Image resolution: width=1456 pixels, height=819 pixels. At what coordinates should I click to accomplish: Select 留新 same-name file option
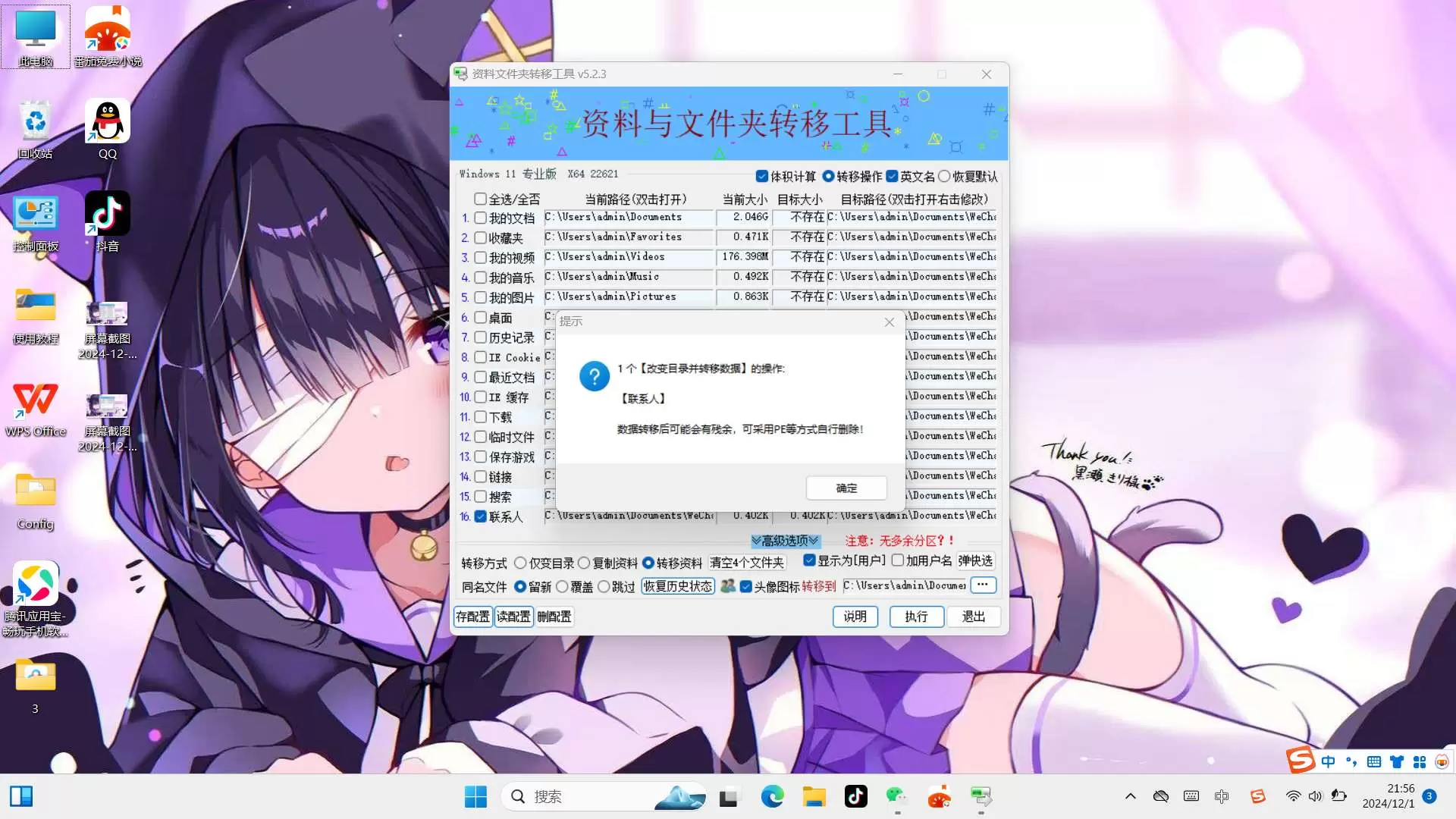click(520, 586)
